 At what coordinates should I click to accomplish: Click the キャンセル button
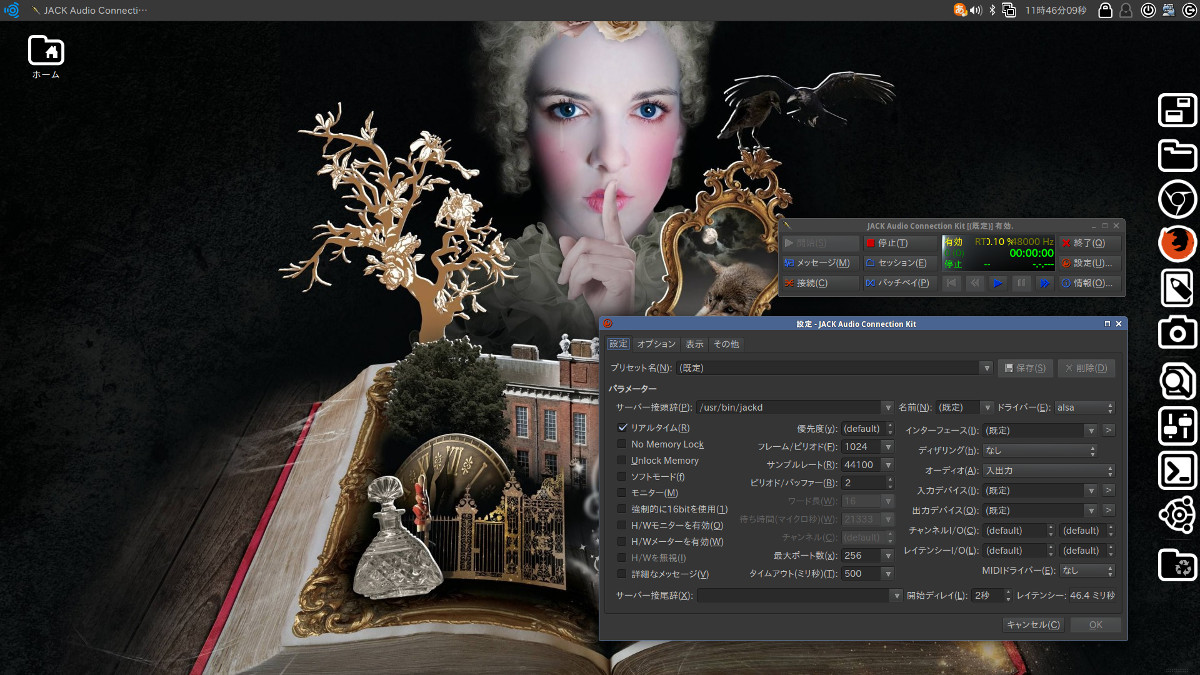1034,625
